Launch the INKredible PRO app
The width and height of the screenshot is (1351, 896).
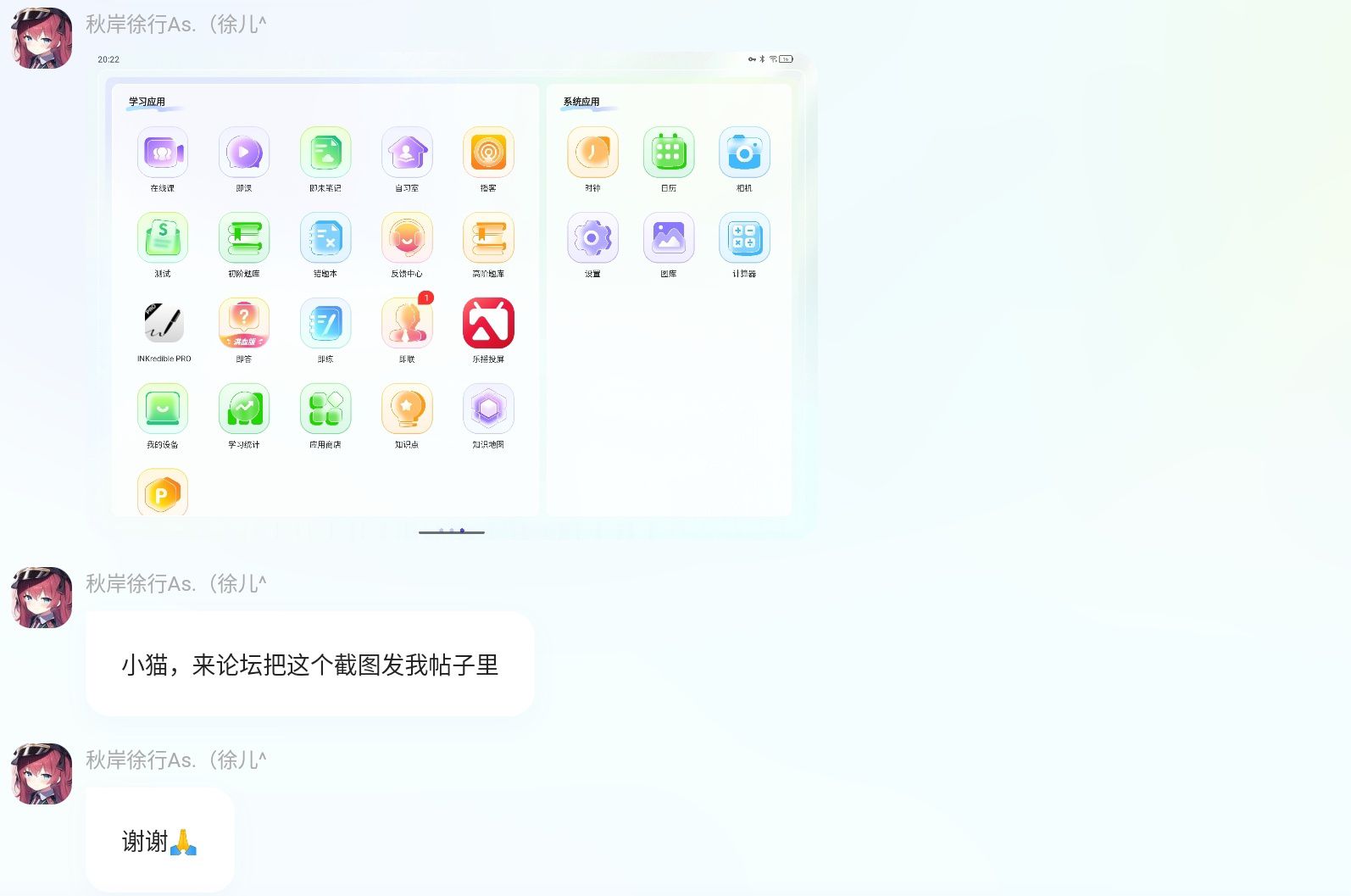163,324
